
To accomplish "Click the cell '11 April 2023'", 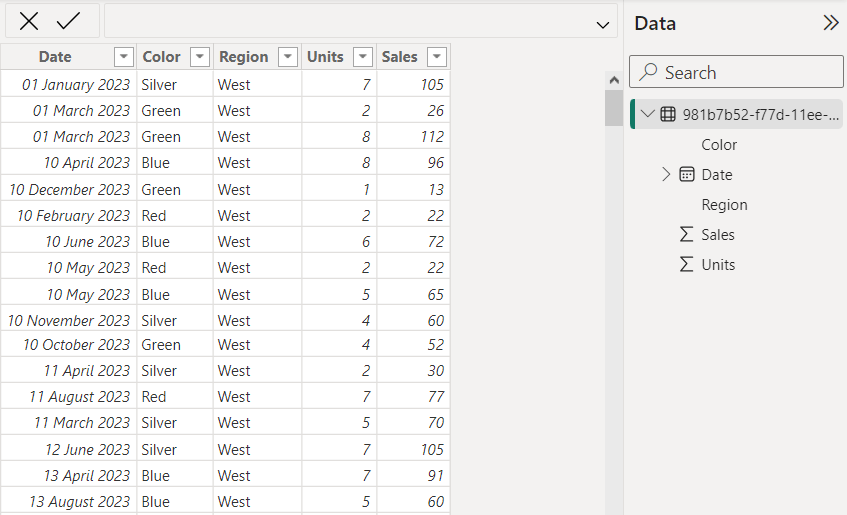I will (69, 370).
